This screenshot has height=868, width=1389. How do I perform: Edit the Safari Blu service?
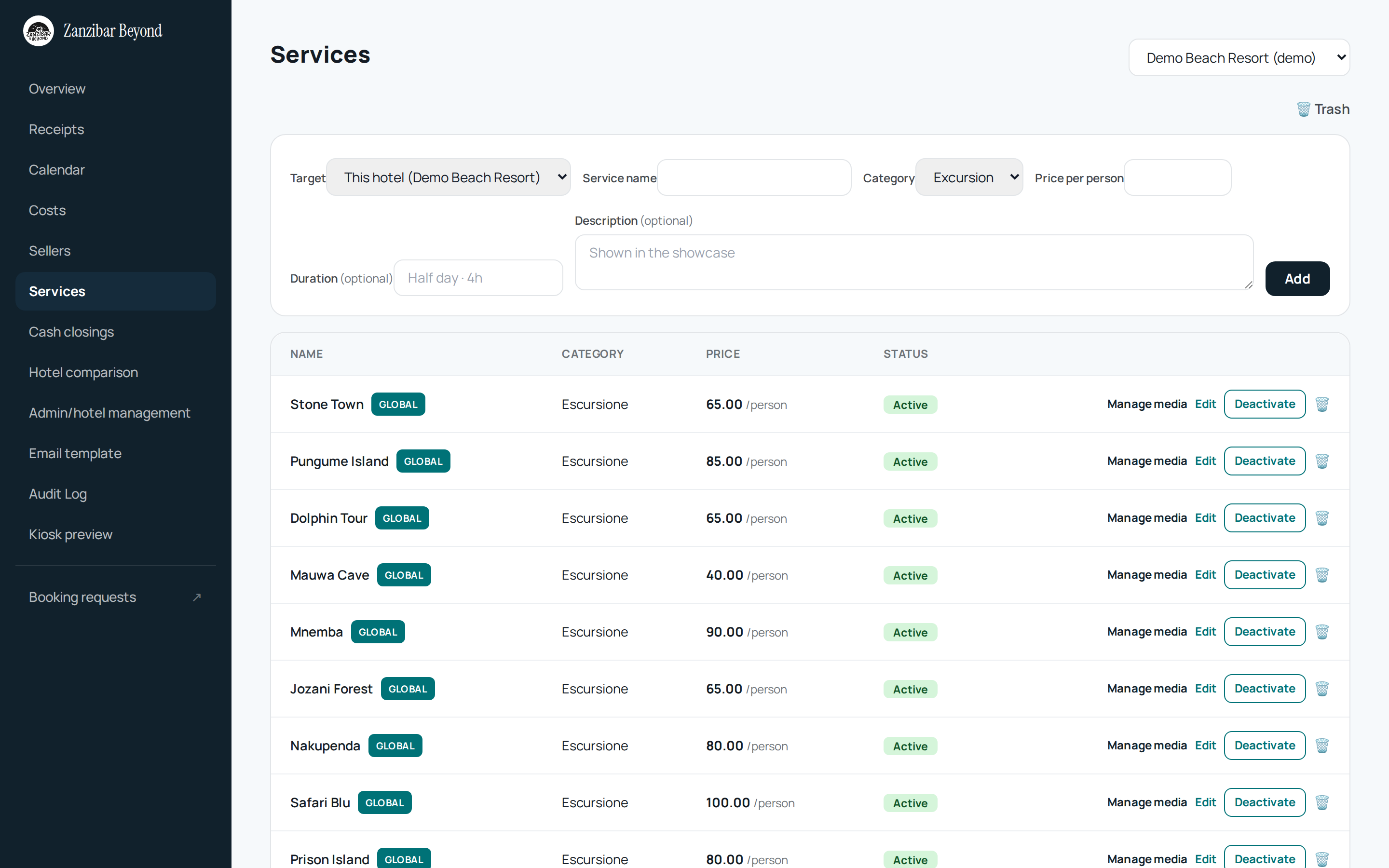1205,802
